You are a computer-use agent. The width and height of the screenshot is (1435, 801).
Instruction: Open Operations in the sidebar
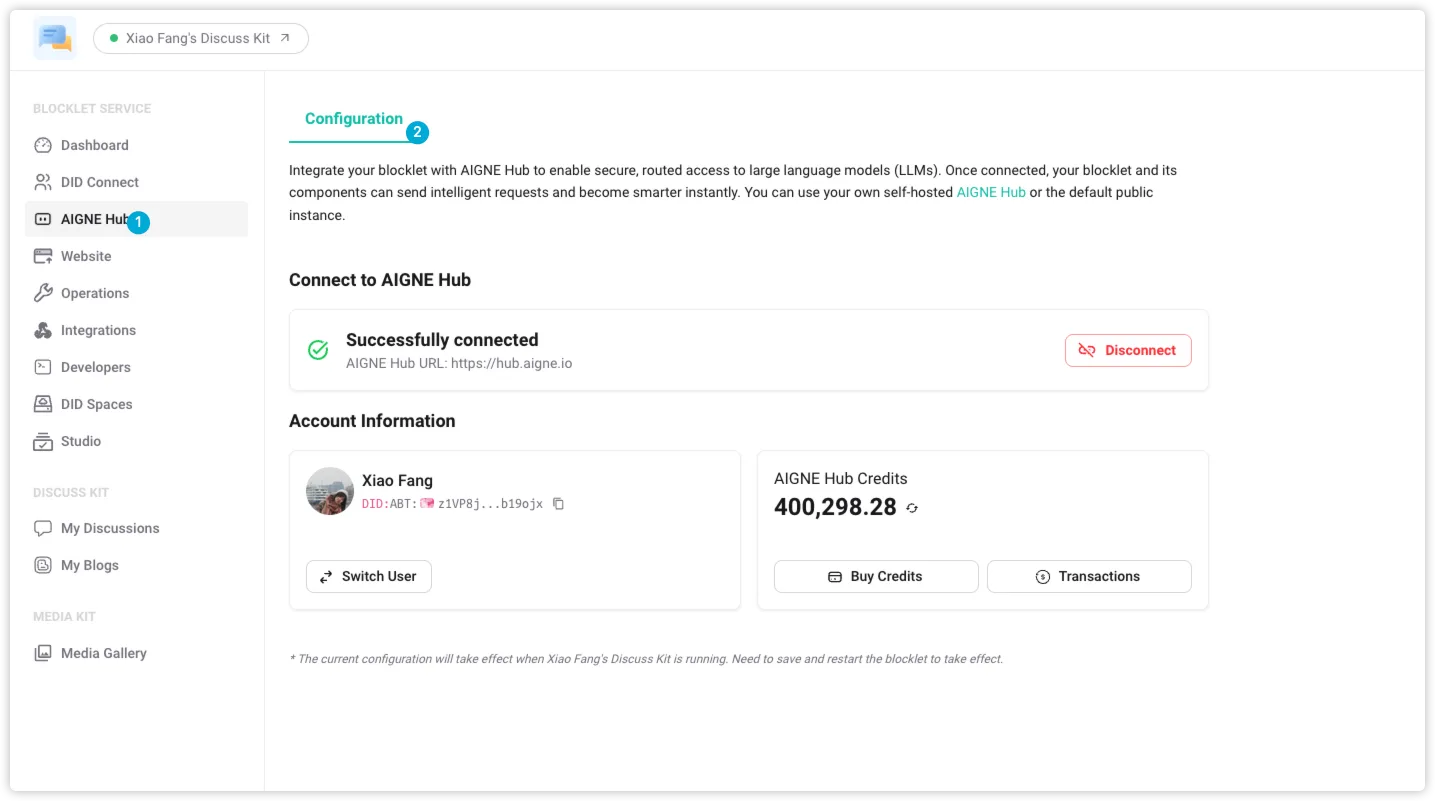pyautogui.click(x=136, y=293)
